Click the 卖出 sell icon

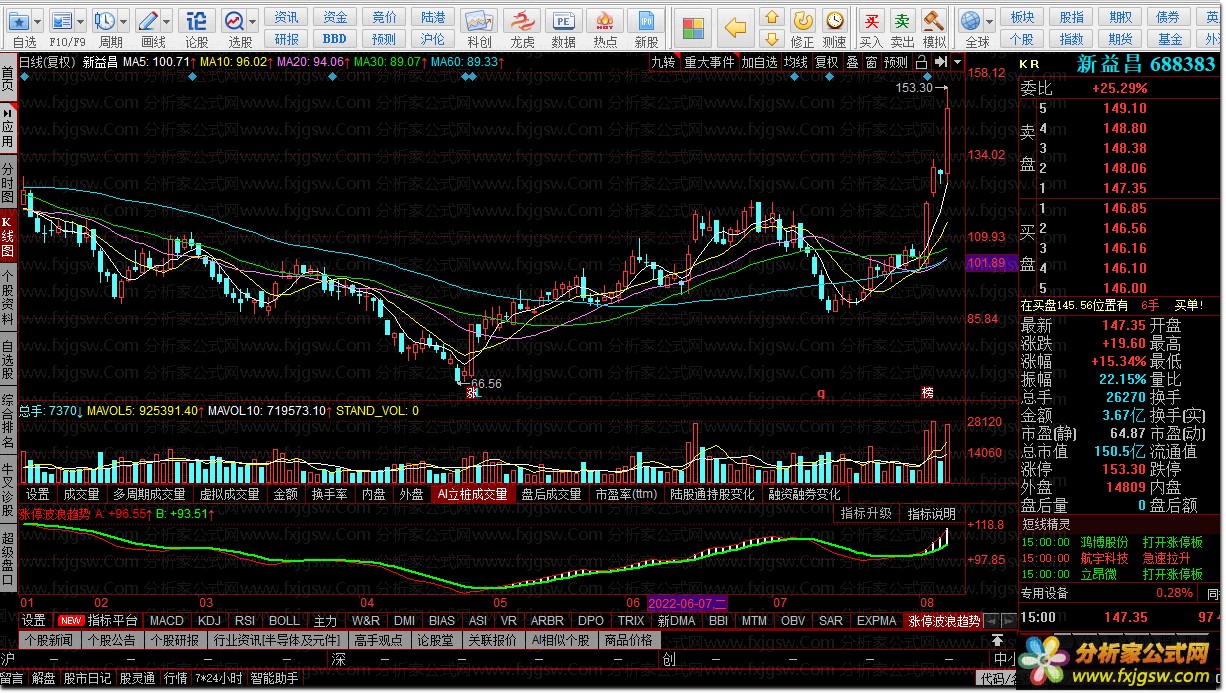pyautogui.click(x=903, y=20)
